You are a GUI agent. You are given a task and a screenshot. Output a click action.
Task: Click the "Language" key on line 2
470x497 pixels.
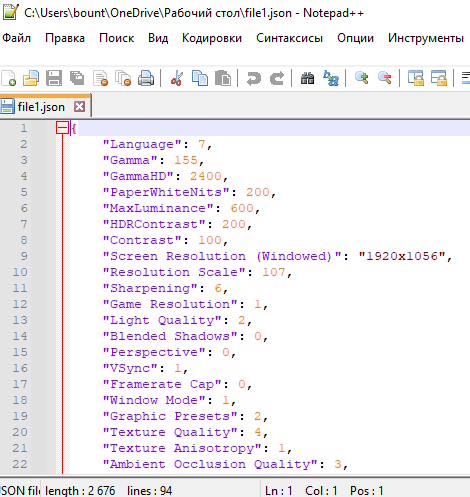pyautogui.click(x=142, y=144)
